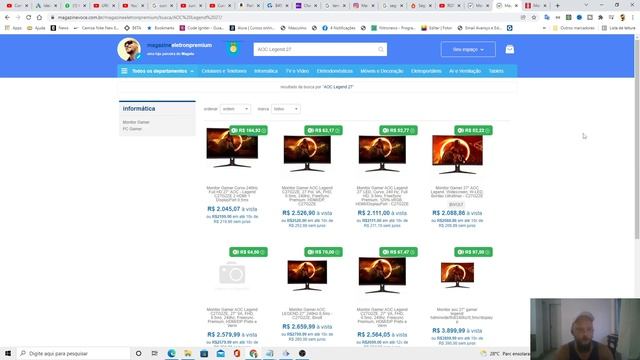
Task: Open the Office app in the taskbar
Action: coord(237,353)
